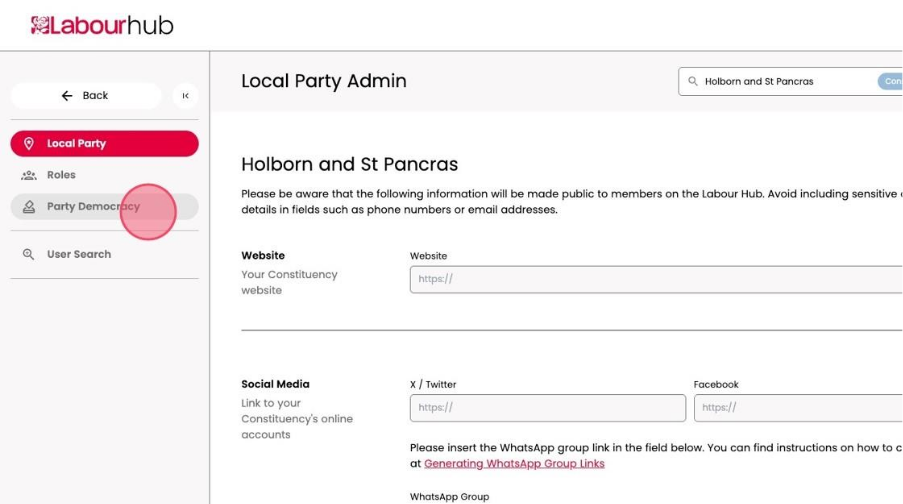
Task: Focus the Facebook link input field
Action: (797, 408)
